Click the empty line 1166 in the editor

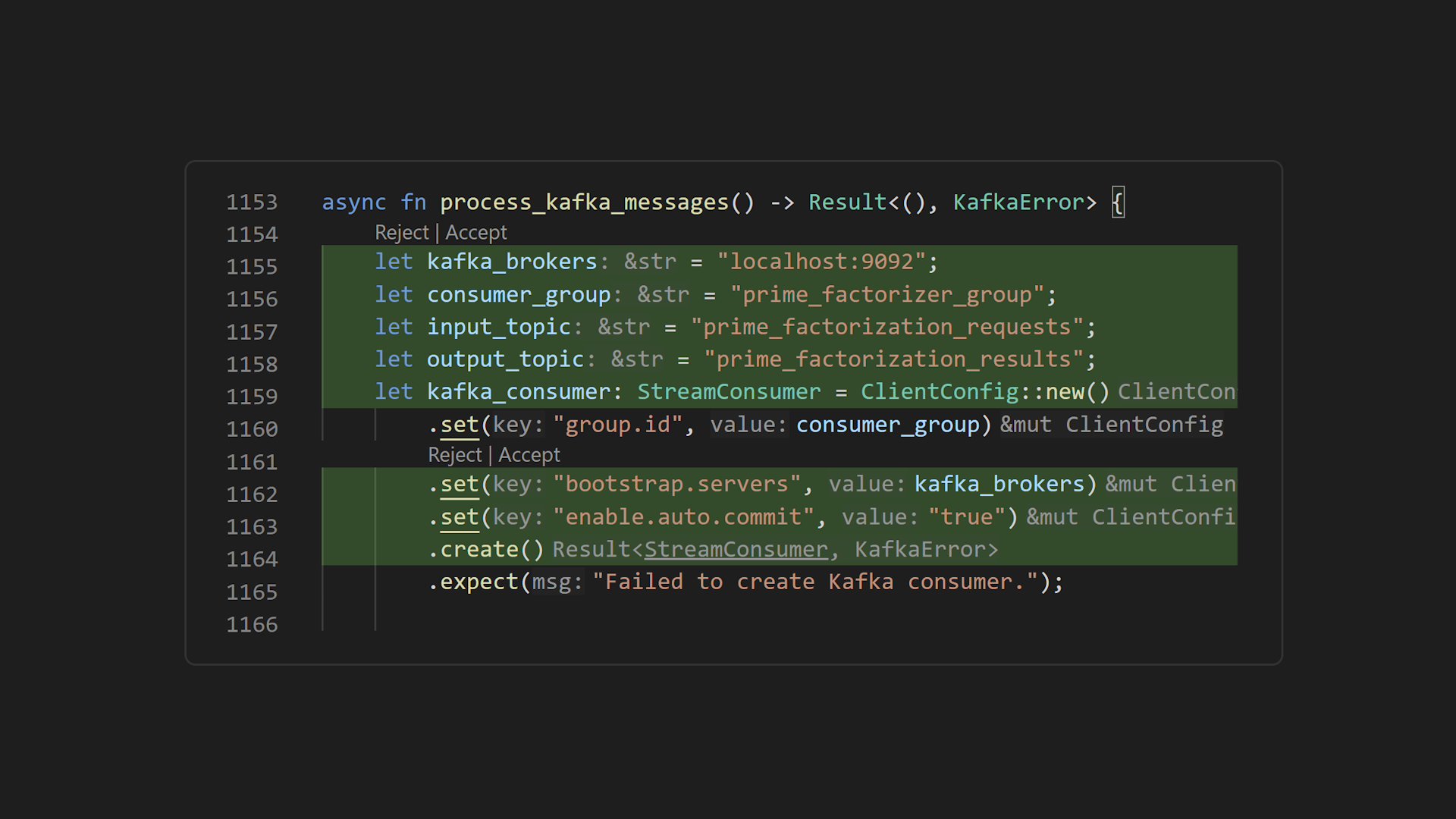(x=455, y=623)
